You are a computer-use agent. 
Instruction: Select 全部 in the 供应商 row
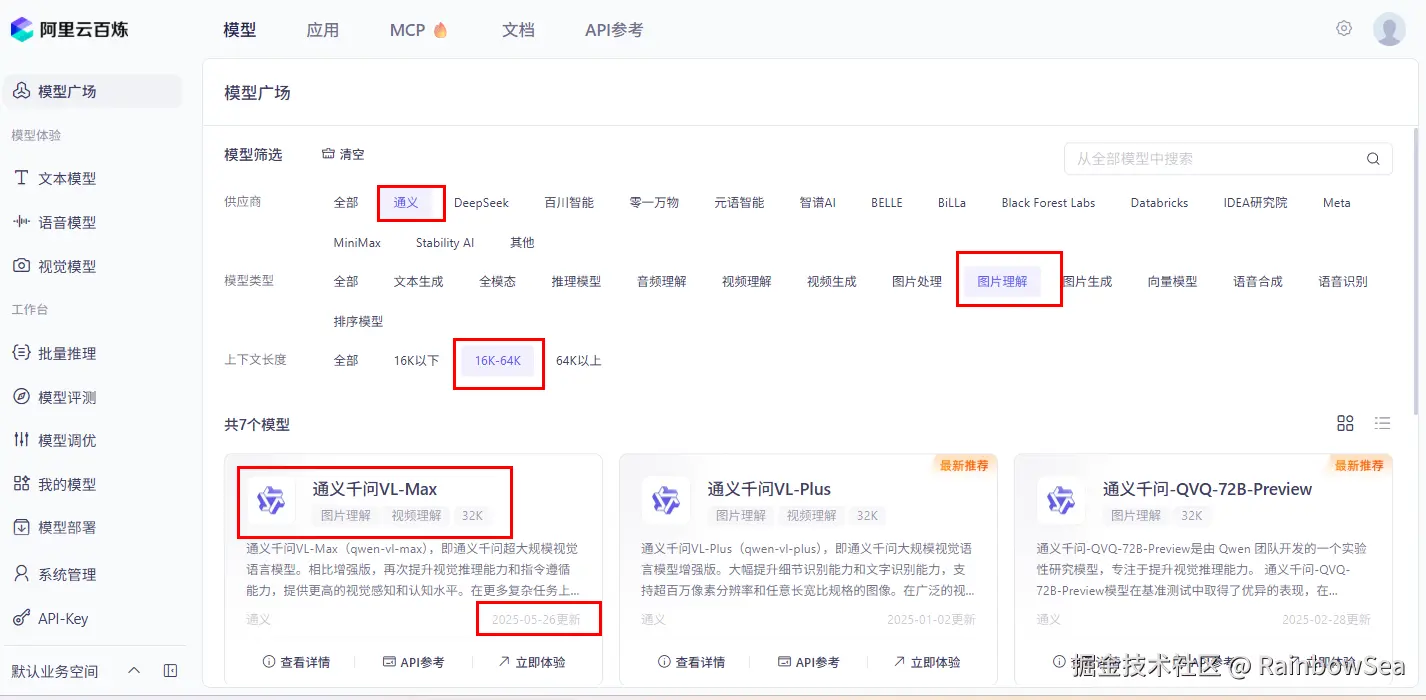coord(346,202)
